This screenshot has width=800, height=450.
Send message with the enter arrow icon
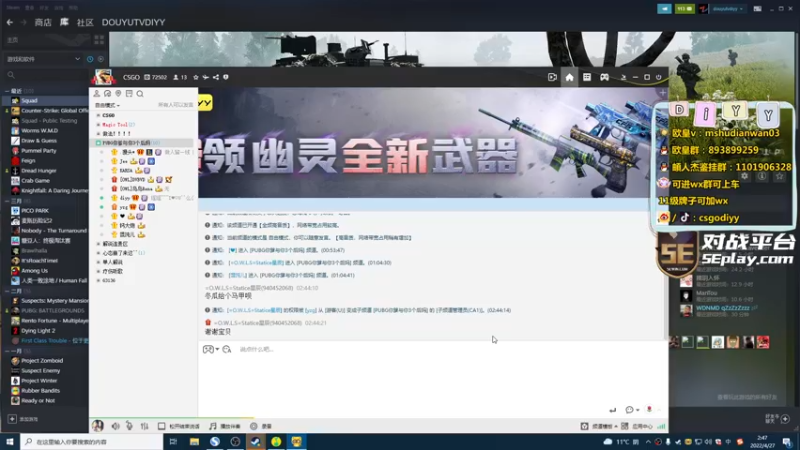tap(613, 410)
